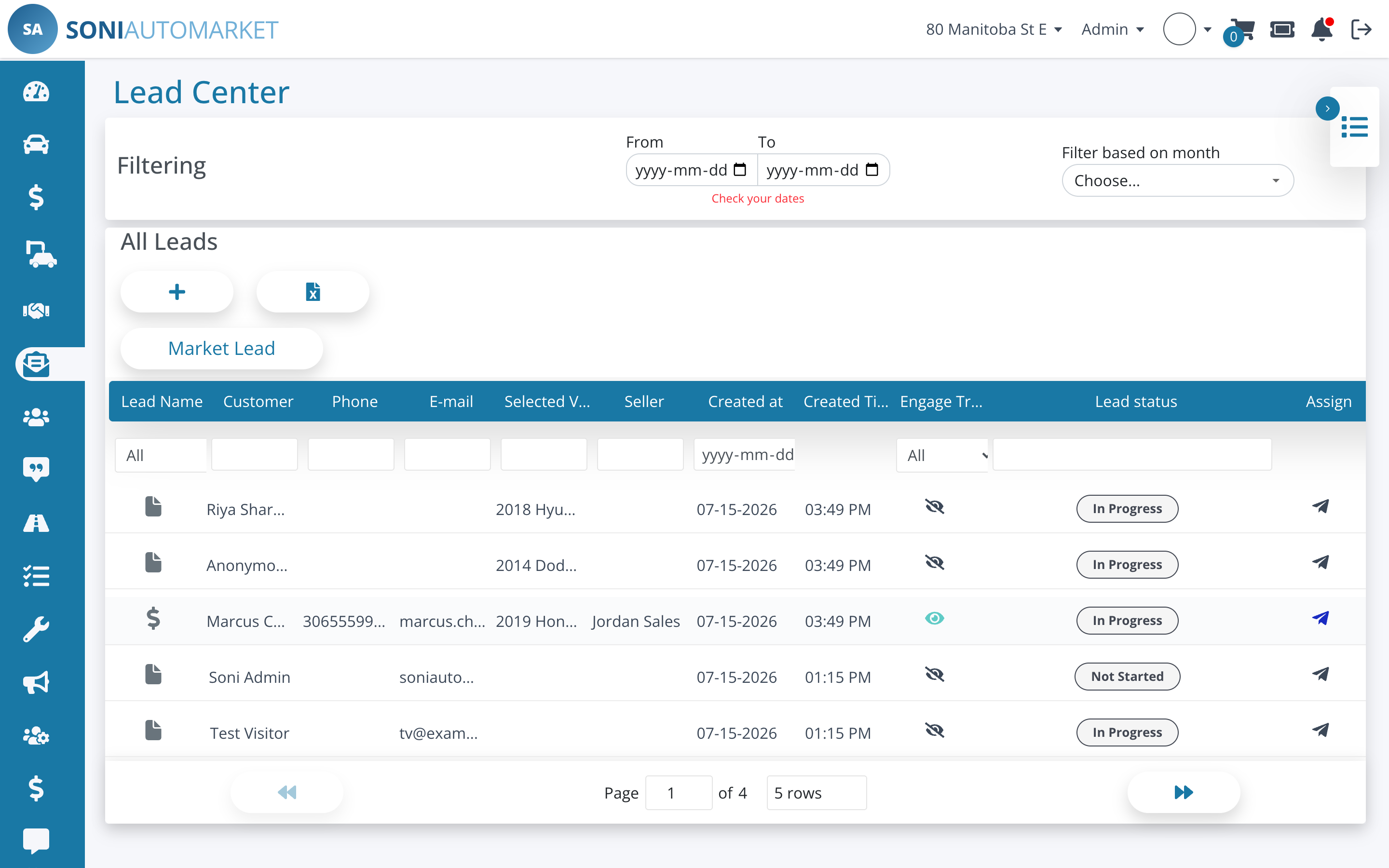Image resolution: width=1389 pixels, height=868 pixels.
Task: Open the Admin role dropdown
Action: coord(1112,29)
